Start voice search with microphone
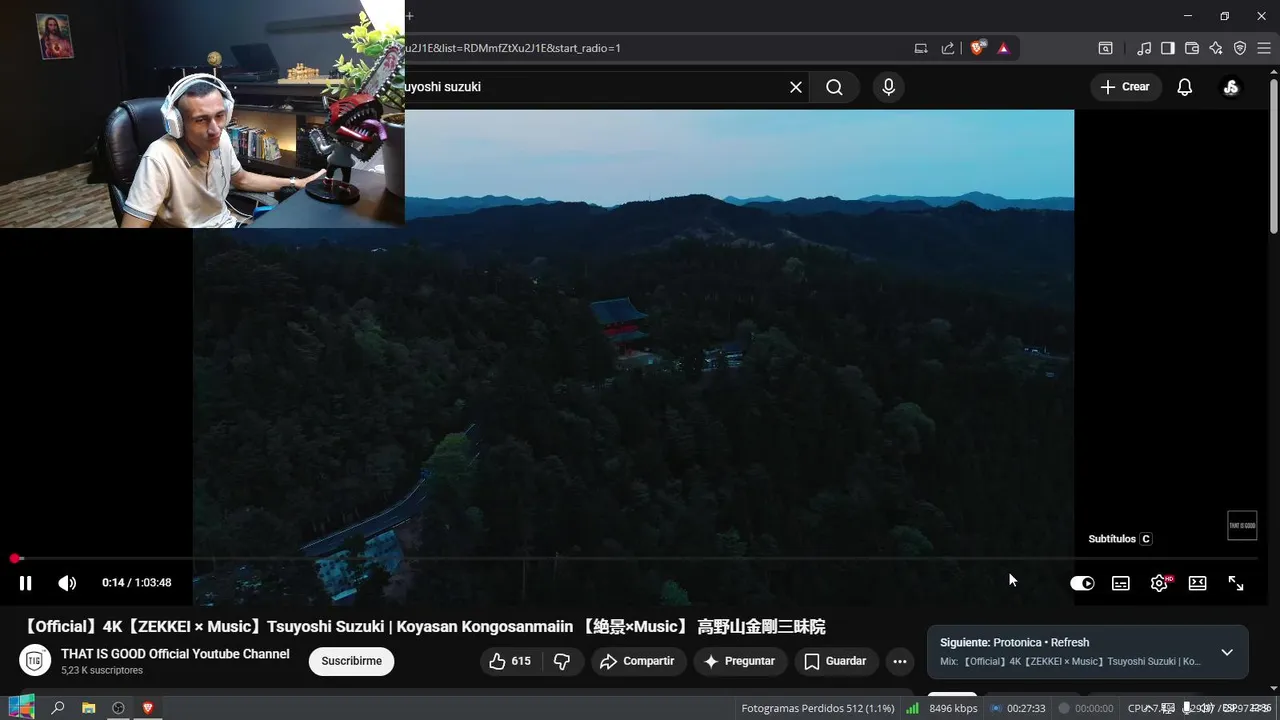 pos(888,87)
